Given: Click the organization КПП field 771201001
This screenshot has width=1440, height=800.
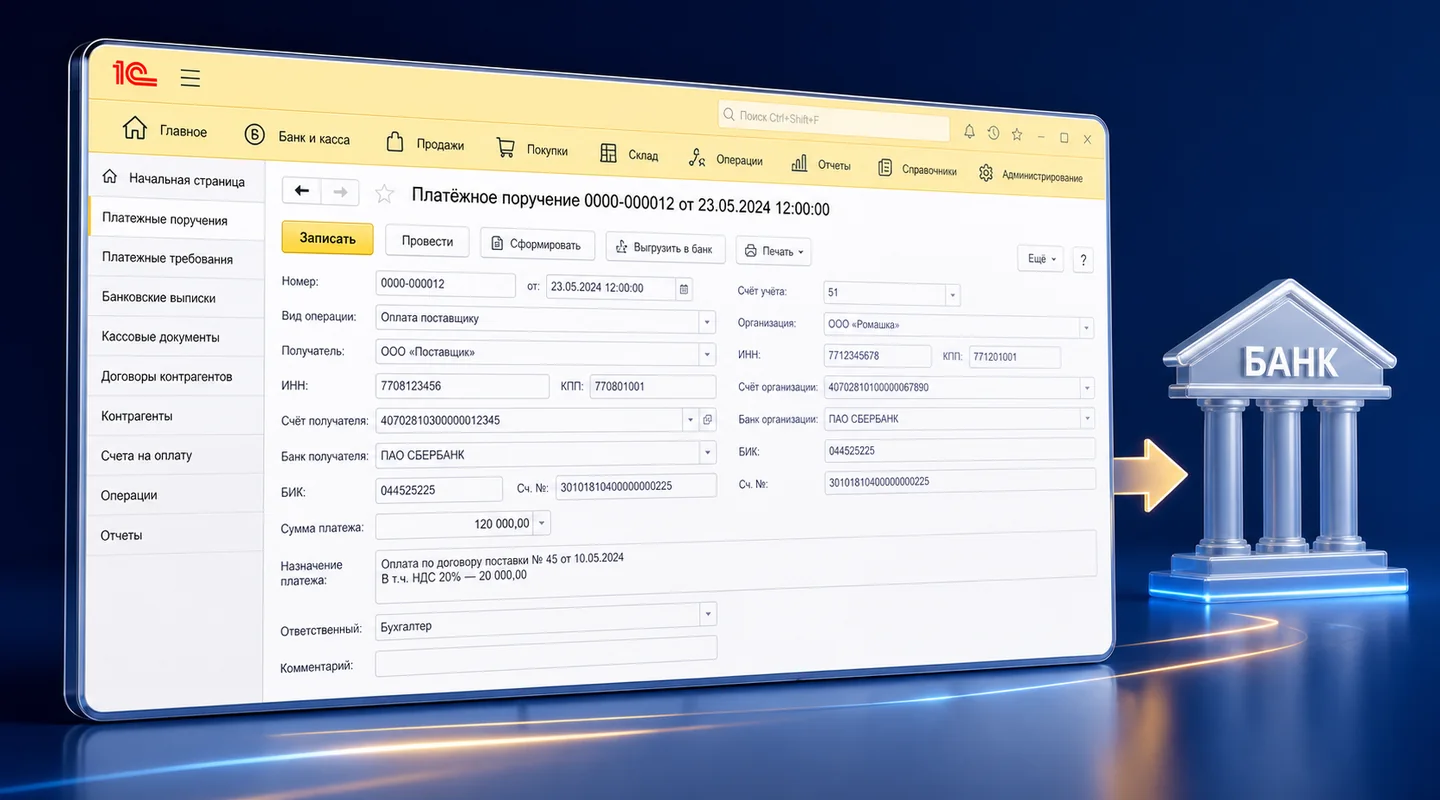Looking at the screenshot, I should point(1013,357).
